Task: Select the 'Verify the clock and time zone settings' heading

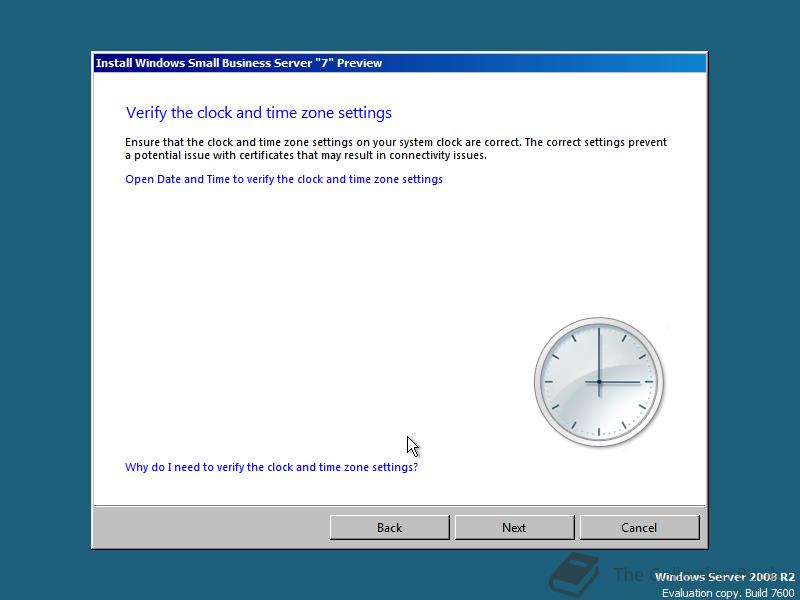Action: 259,112
